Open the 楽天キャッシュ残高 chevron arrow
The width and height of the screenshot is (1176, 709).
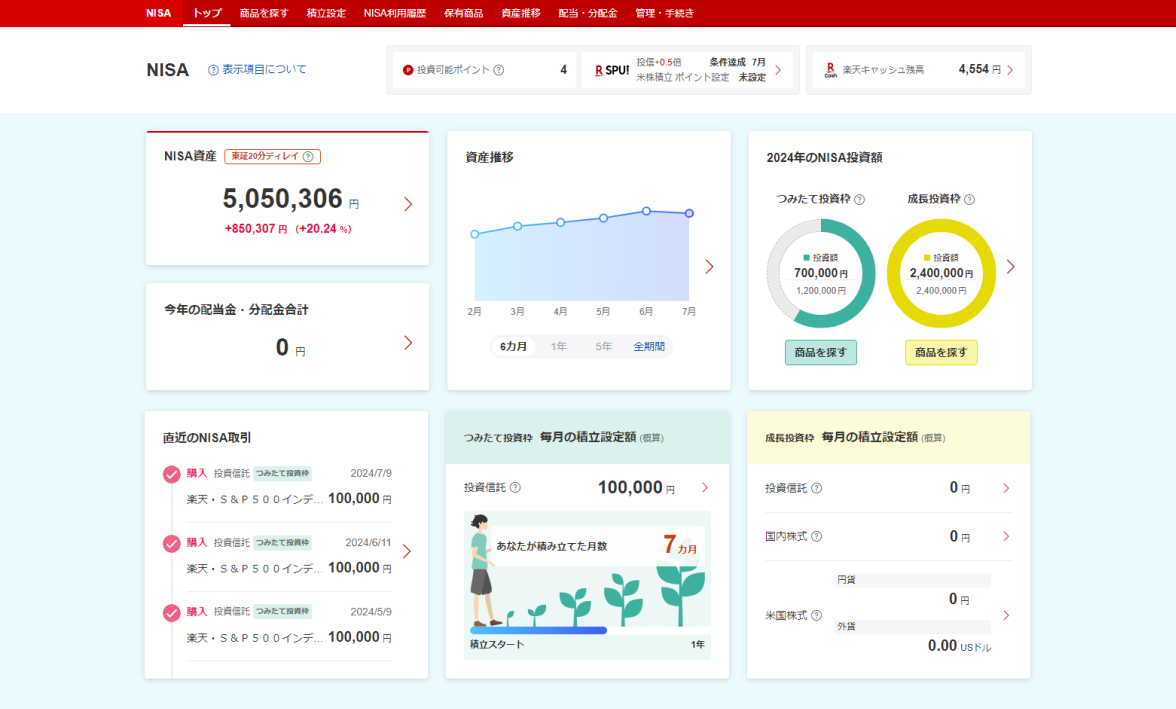1010,70
